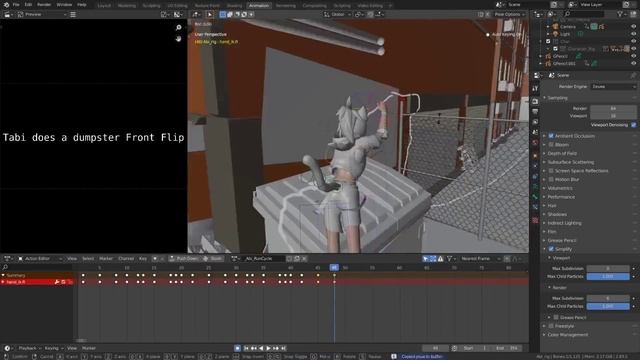The height and width of the screenshot is (360, 640).
Task: Click the GPencil object icon in the outliner
Action: 548,56
